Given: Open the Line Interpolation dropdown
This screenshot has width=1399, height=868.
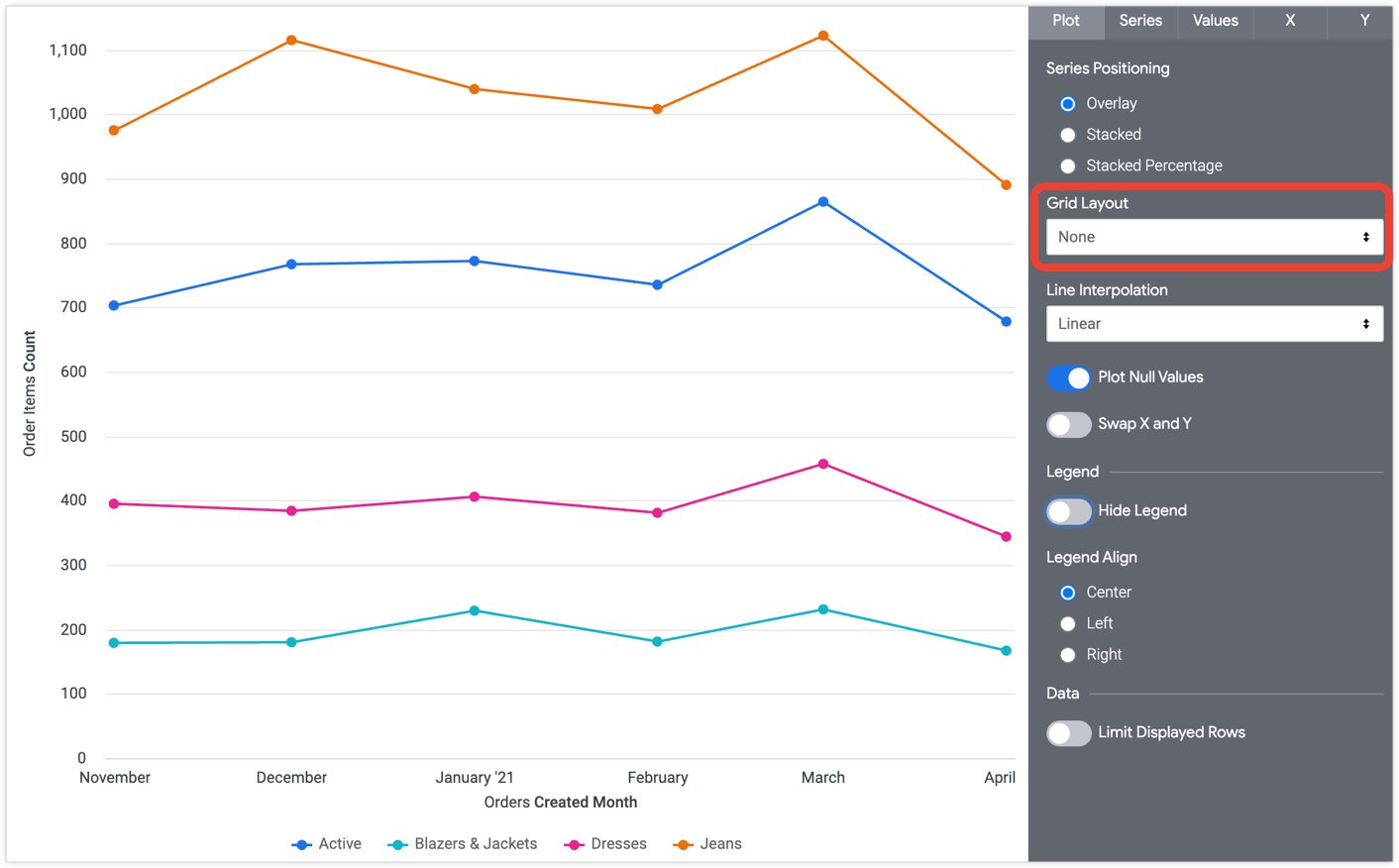Looking at the screenshot, I should click(1214, 324).
